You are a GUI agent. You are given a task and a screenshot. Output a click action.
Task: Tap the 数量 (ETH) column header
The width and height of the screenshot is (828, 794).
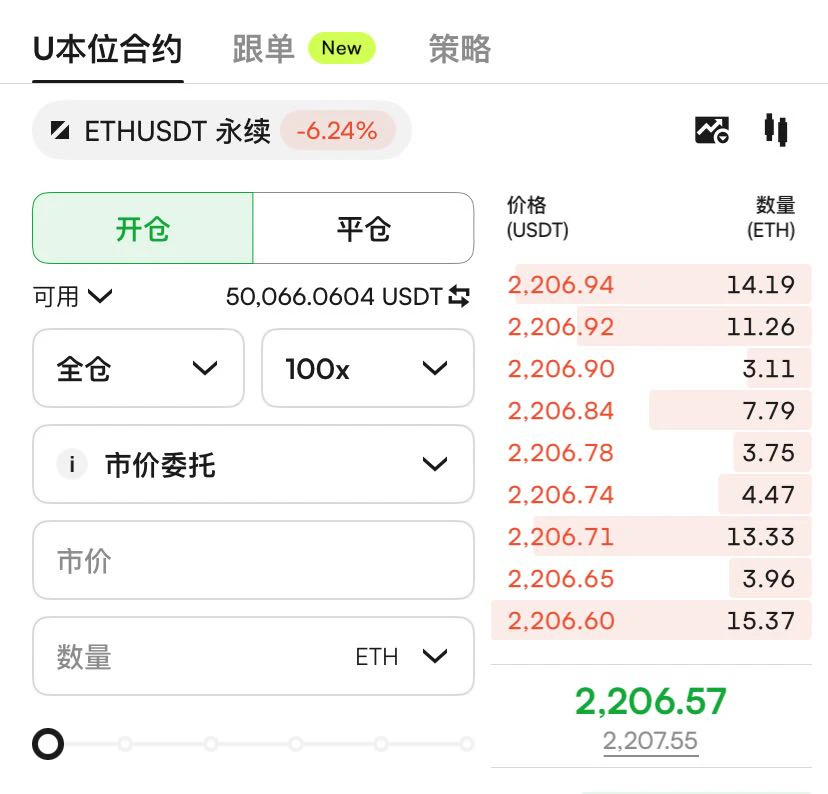click(x=771, y=218)
